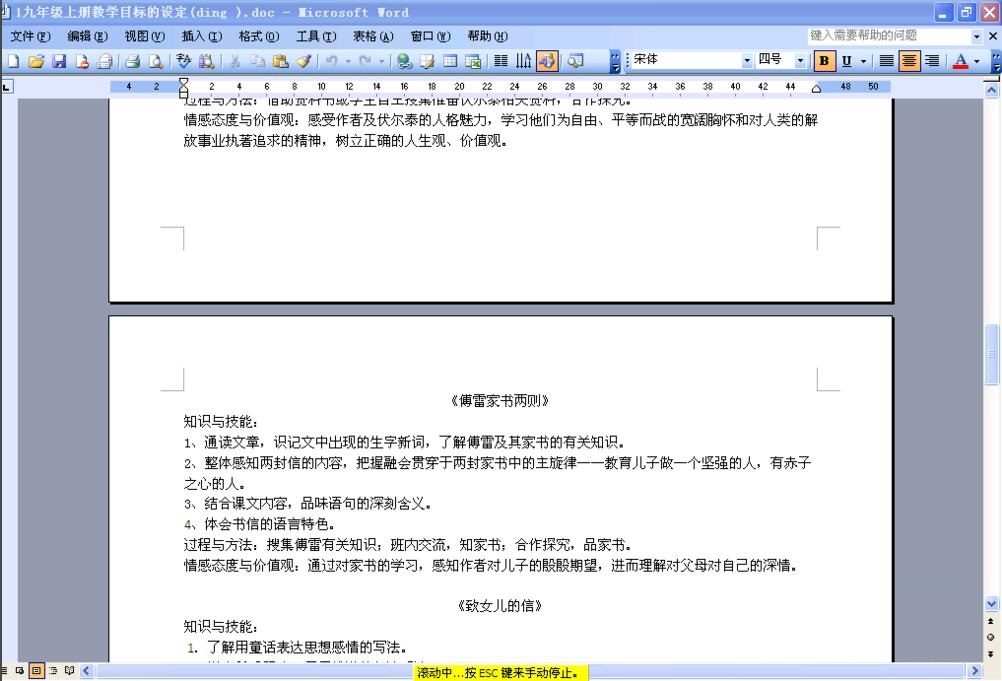The width and height of the screenshot is (1002, 681).
Task: Switch to Reading Layout view
Action: pos(70,671)
